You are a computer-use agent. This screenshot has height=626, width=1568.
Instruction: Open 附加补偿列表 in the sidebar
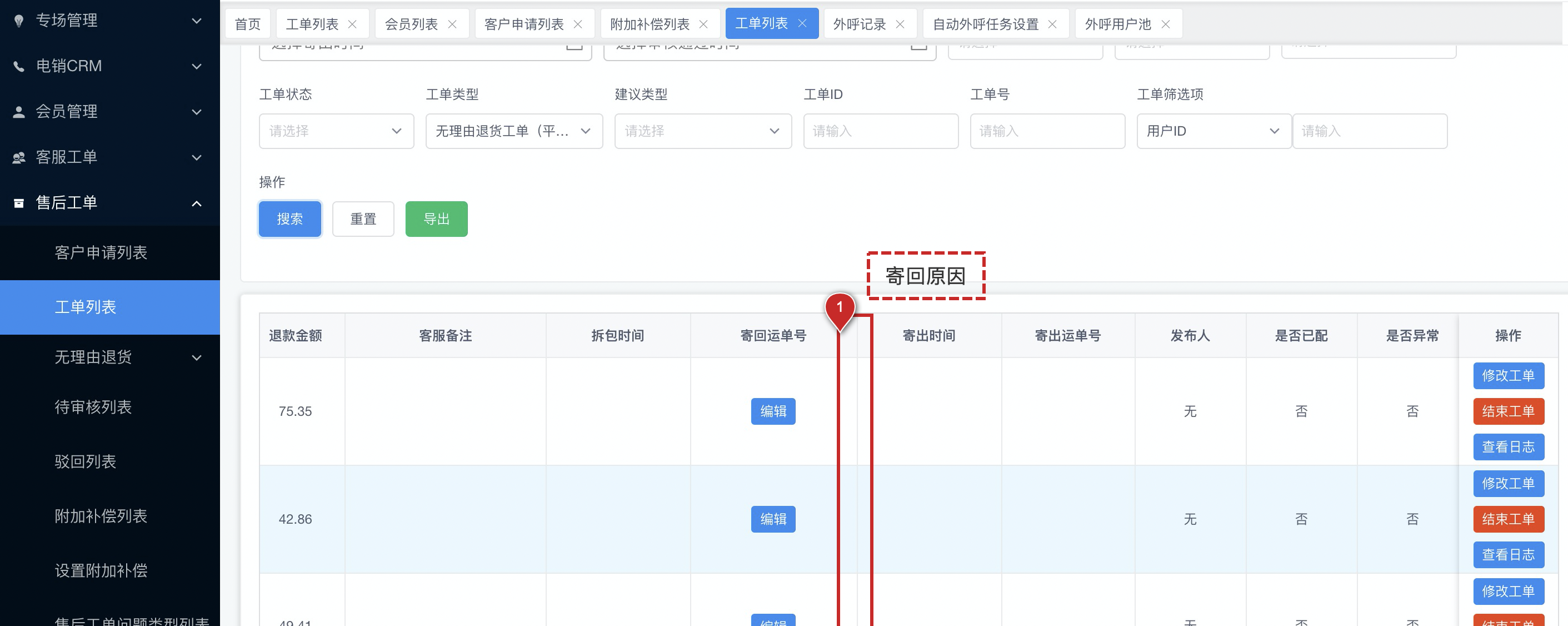point(109,516)
